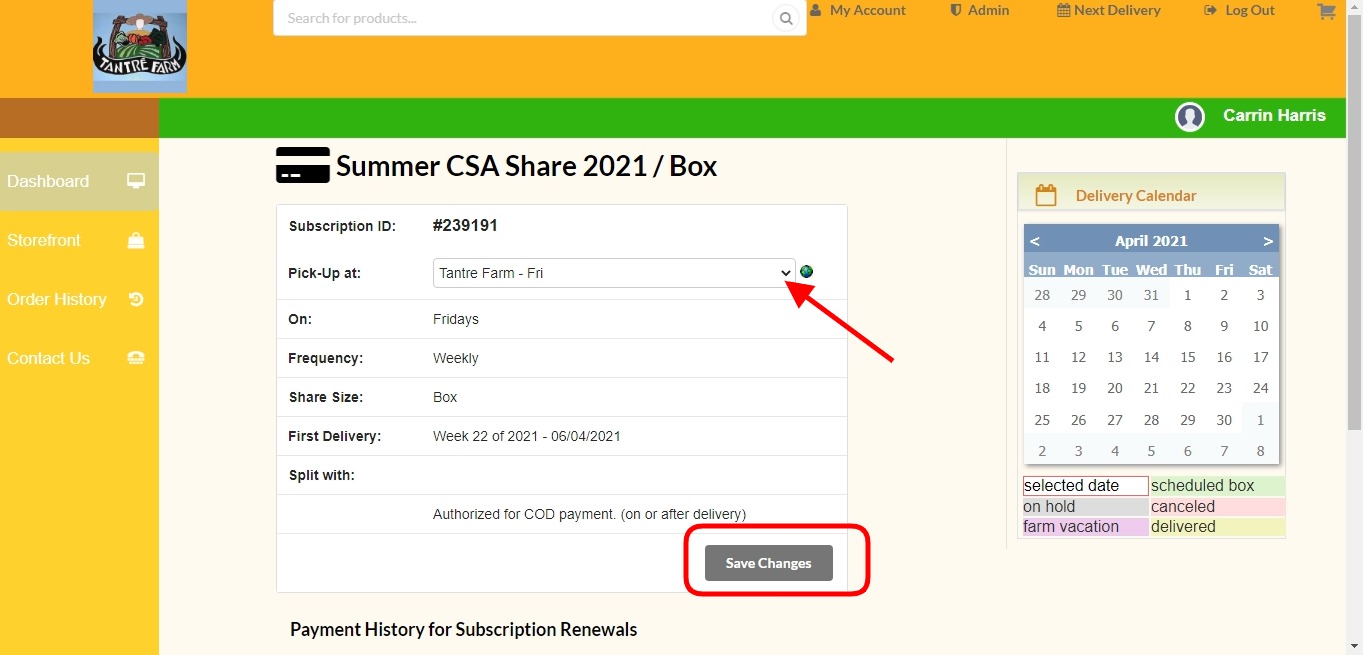Screen dimensions: 1363x655
Task: Select April 25 on the calendar
Action: tap(1042, 420)
